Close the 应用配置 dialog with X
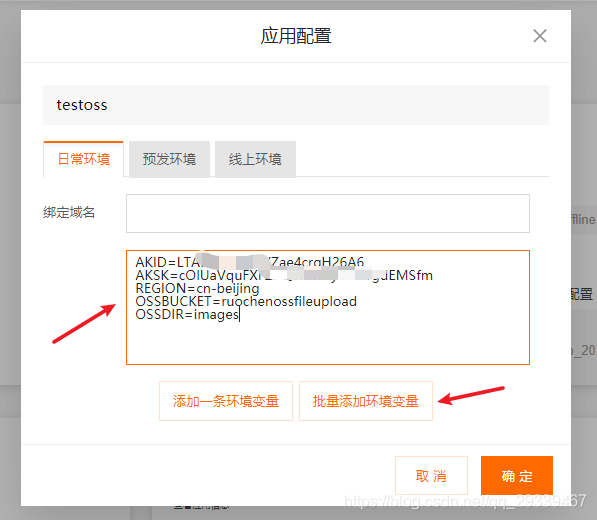The height and width of the screenshot is (520, 597). [x=540, y=36]
